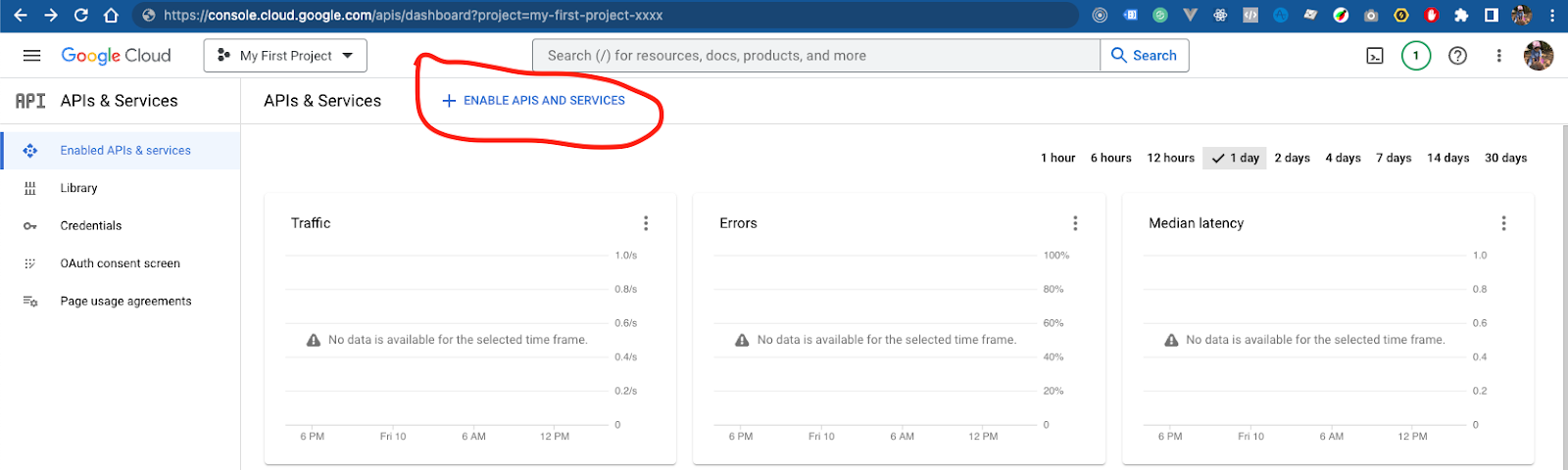Open the hamburger navigation menu
Screen dimensions: 1568x470
[x=31, y=56]
